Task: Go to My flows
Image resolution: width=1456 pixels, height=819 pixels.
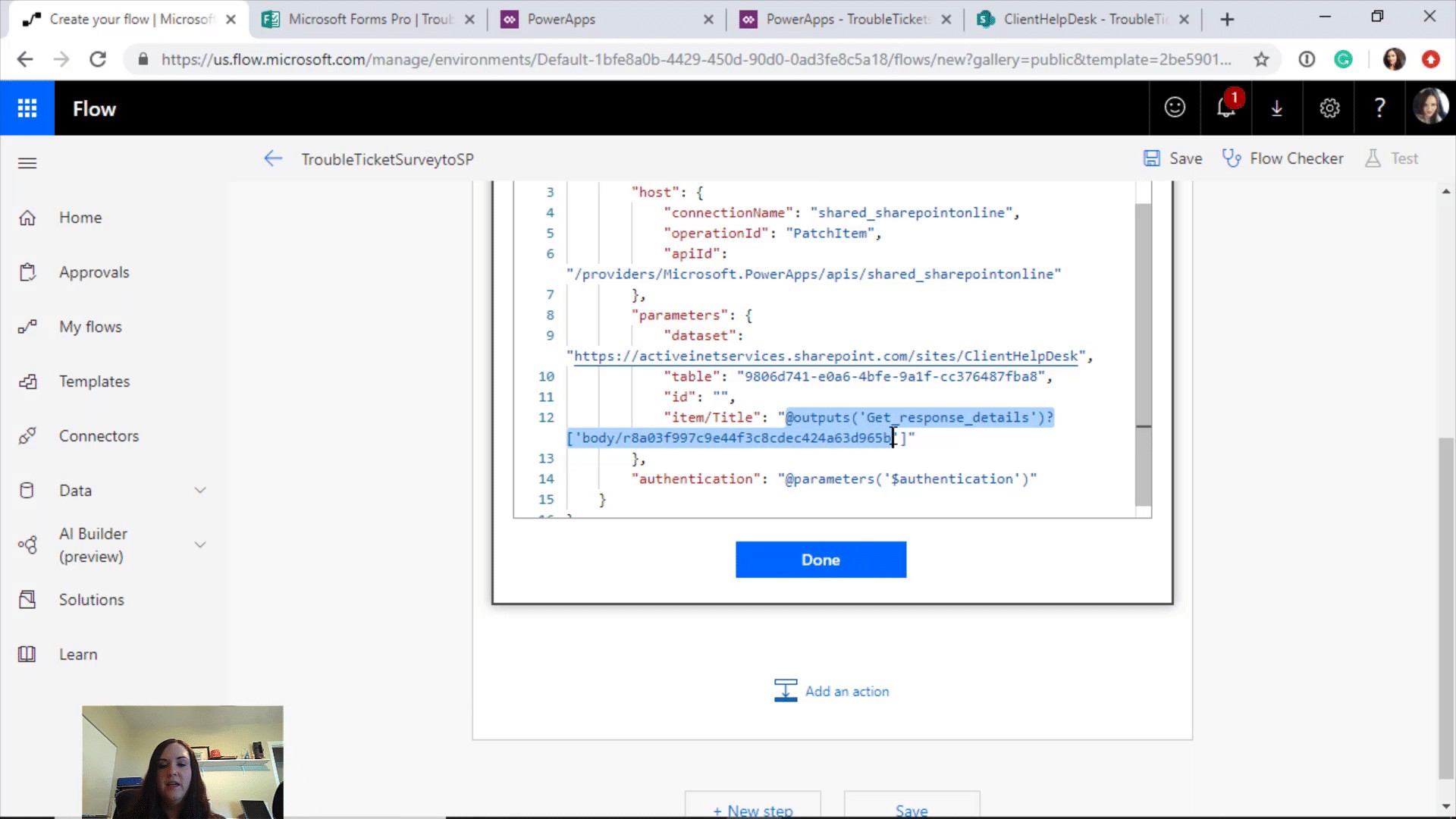Action: (x=90, y=327)
